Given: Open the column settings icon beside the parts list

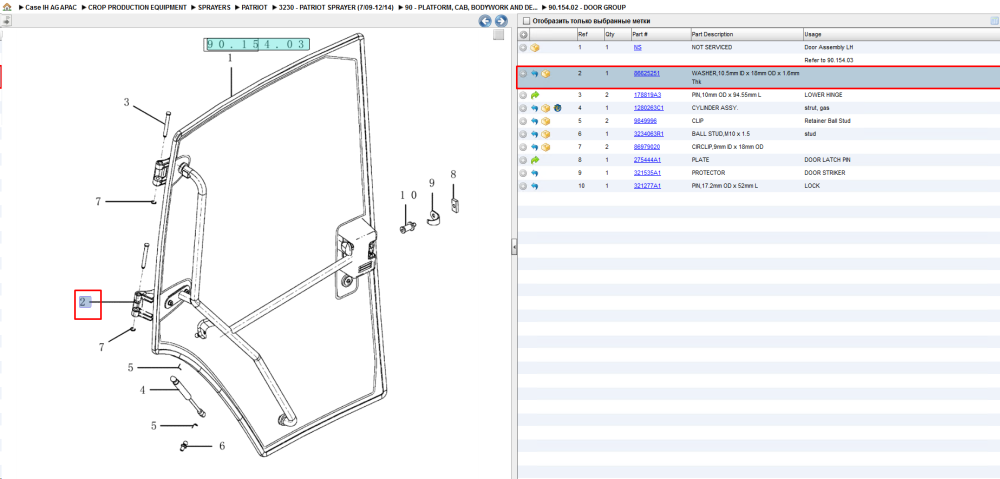Looking at the screenshot, I should [x=994, y=21].
